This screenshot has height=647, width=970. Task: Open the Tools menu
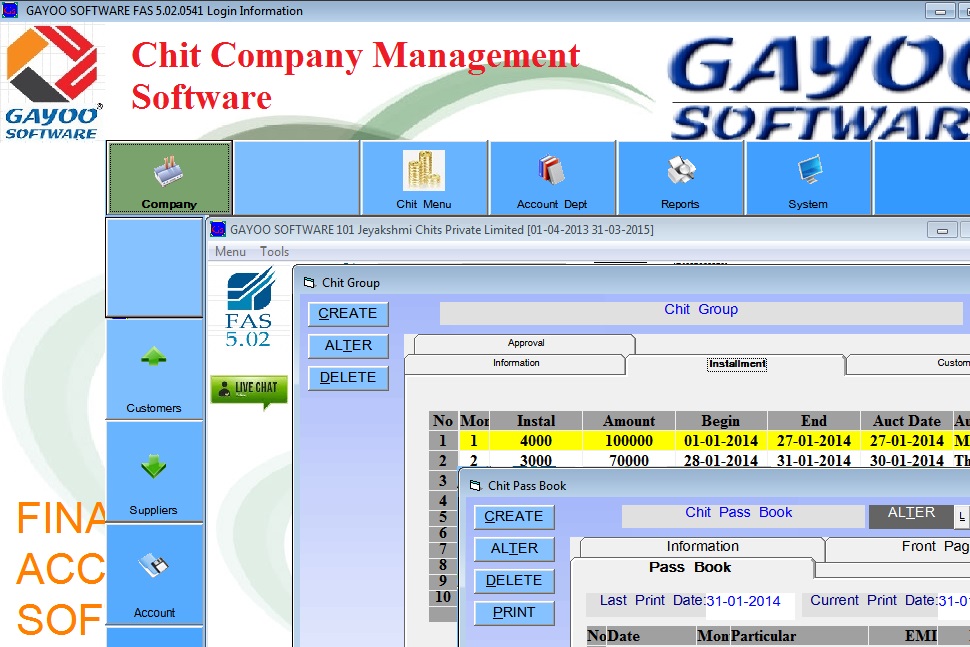point(274,252)
